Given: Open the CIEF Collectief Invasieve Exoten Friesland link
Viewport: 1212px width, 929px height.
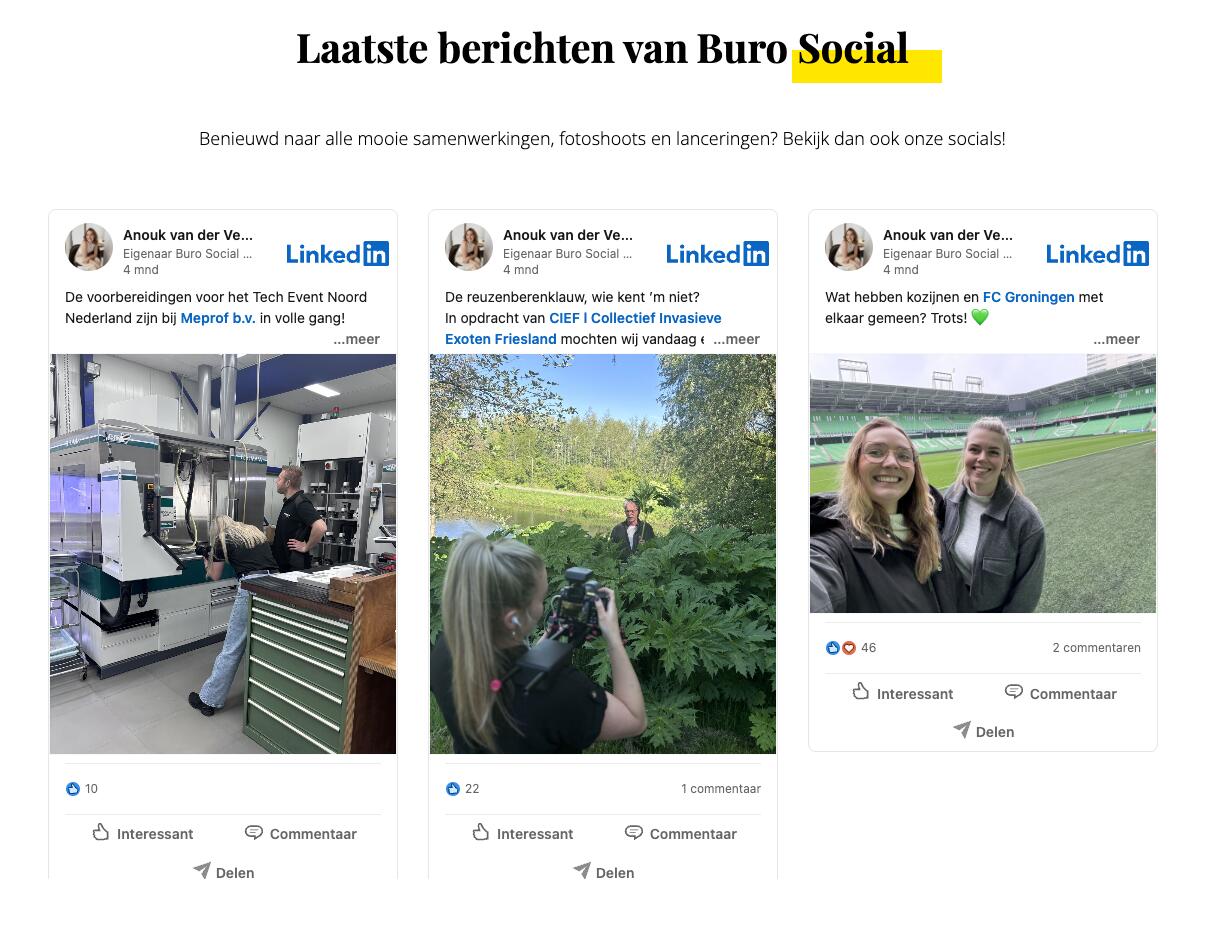Looking at the screenshot, I should (x=583, y=328).
